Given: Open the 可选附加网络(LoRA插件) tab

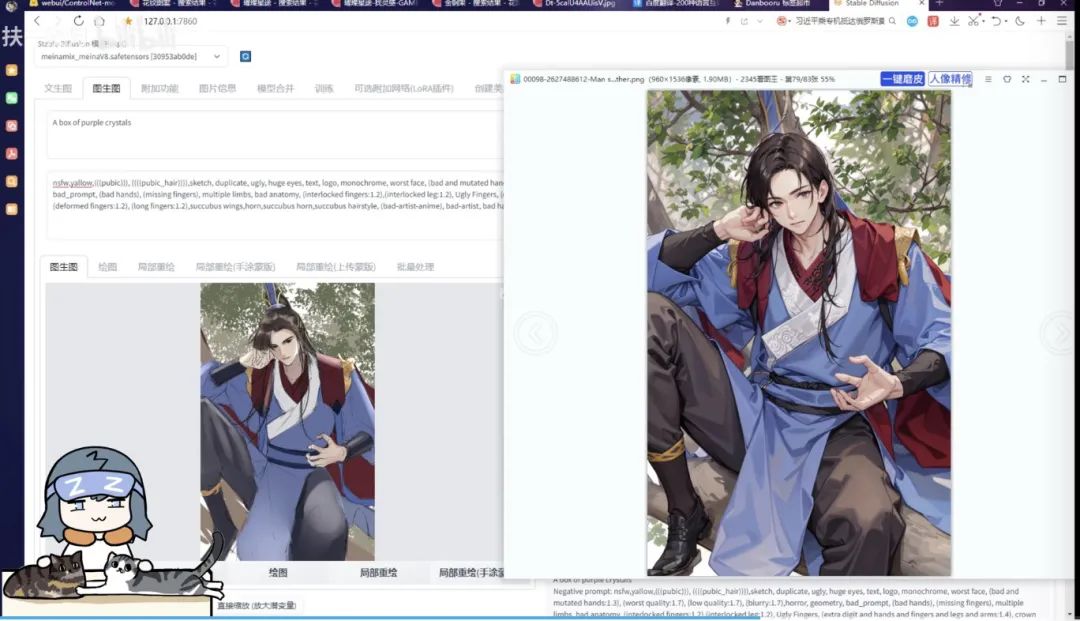Looking at the screenshot, I should (x=404, y=88).
